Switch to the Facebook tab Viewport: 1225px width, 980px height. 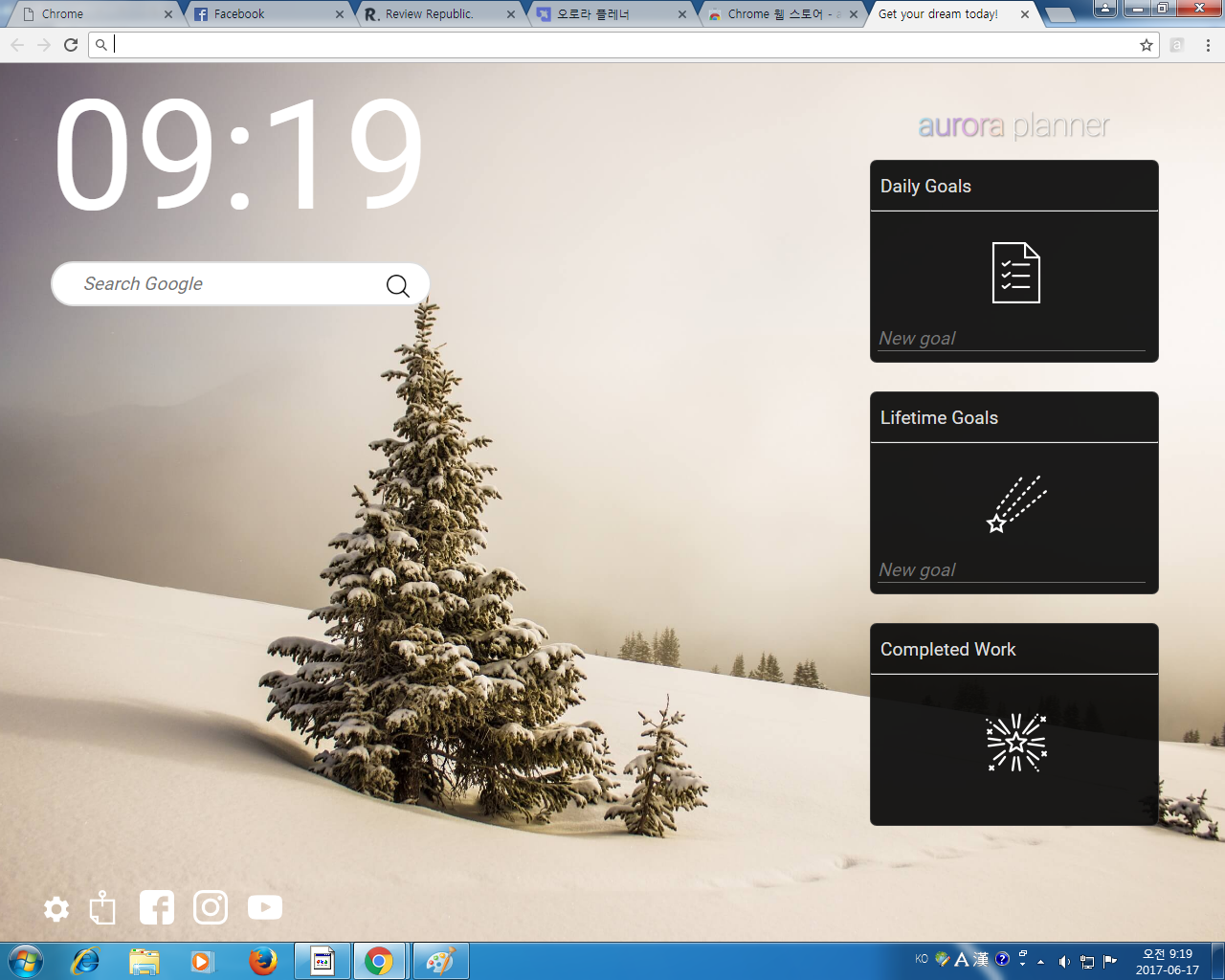(268, 14)
